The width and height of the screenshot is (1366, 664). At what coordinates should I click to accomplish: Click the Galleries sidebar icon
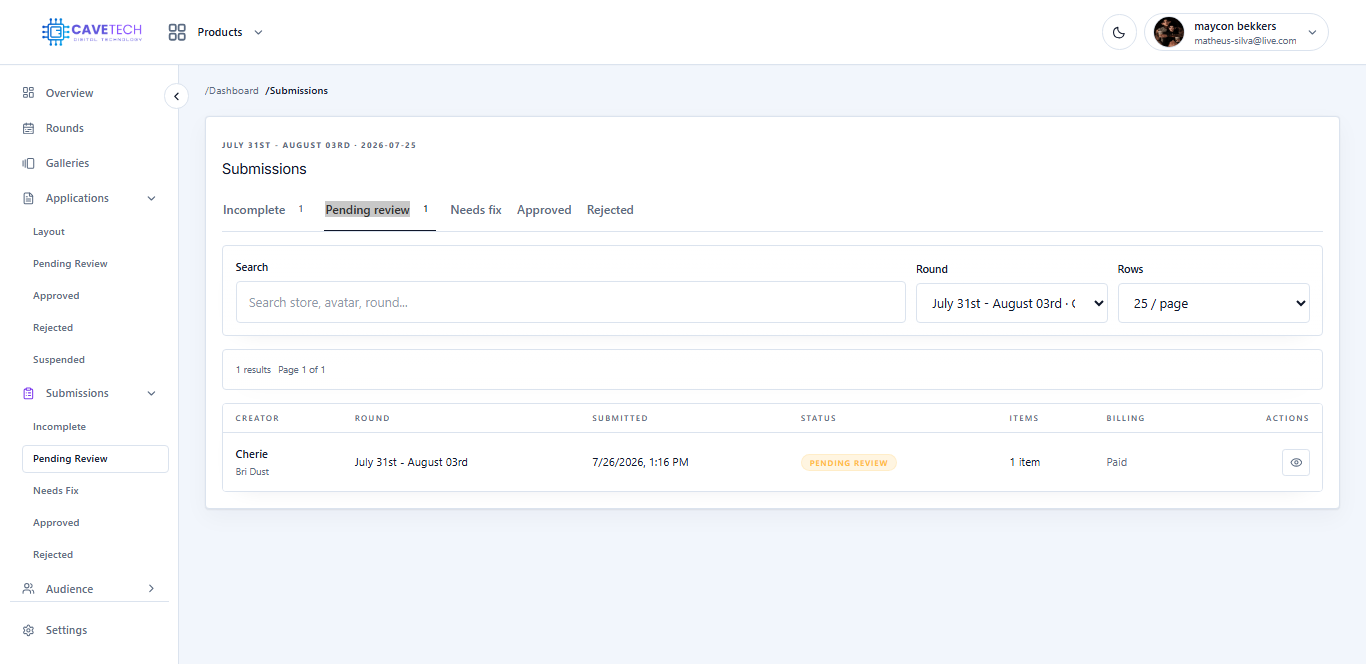pos(28,163)
